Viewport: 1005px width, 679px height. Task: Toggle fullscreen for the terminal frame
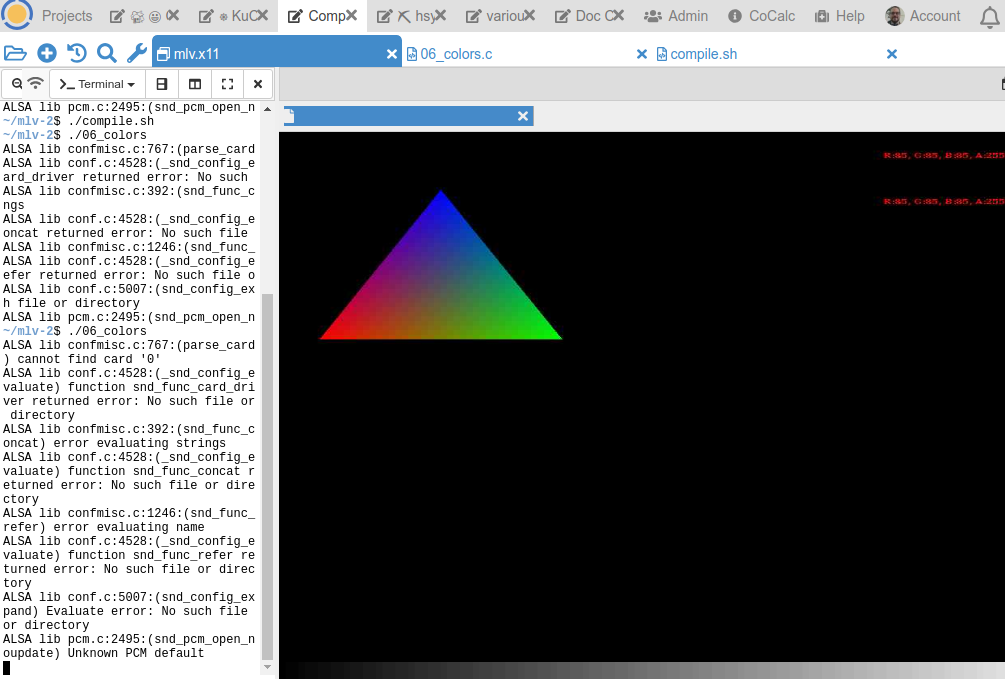pyautogui.click(x=227, y=85)
